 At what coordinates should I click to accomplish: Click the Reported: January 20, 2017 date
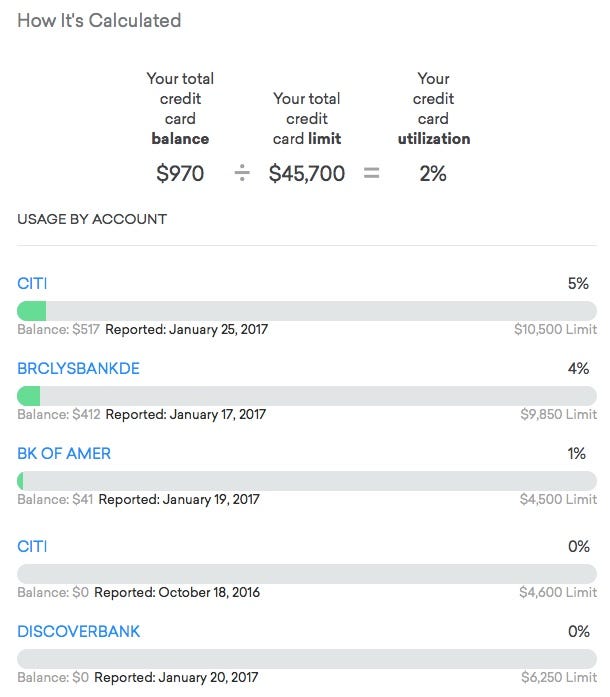click(176, 677)
